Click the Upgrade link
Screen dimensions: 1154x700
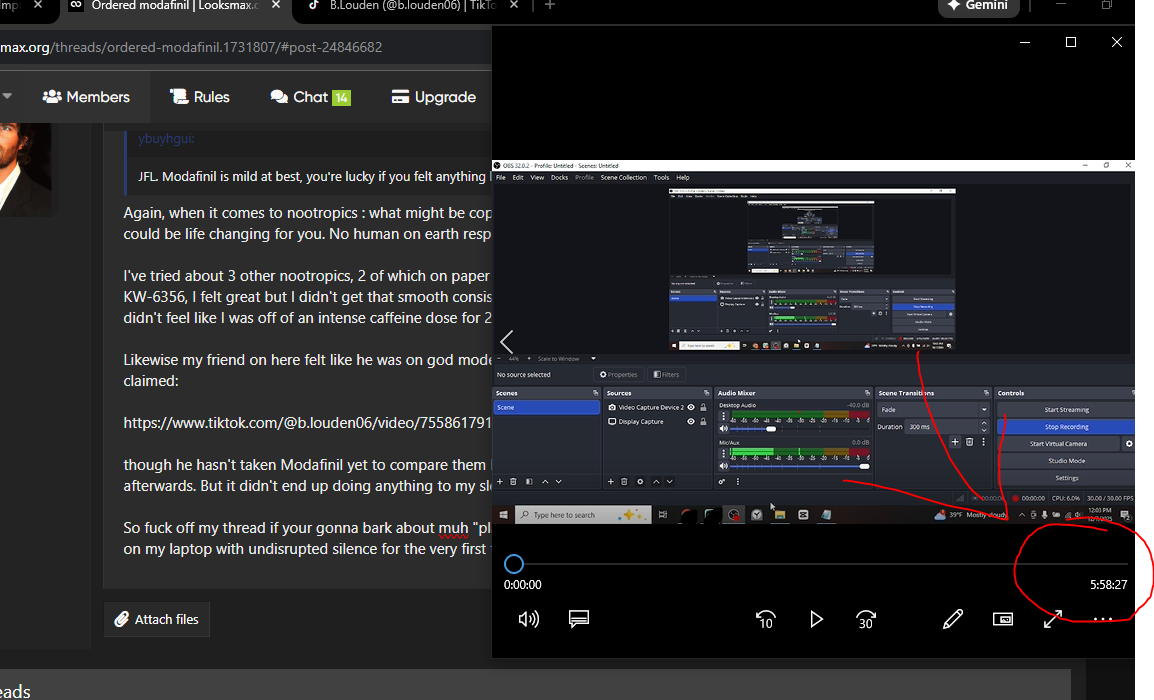pos(433,97)
